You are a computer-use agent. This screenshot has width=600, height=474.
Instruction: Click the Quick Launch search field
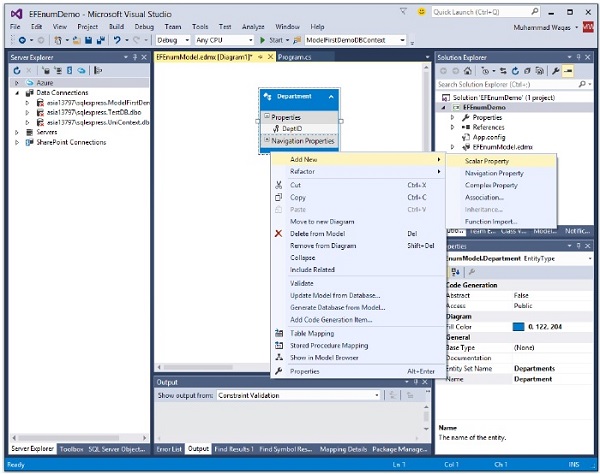pyautogui.click(x=486, y=12)
